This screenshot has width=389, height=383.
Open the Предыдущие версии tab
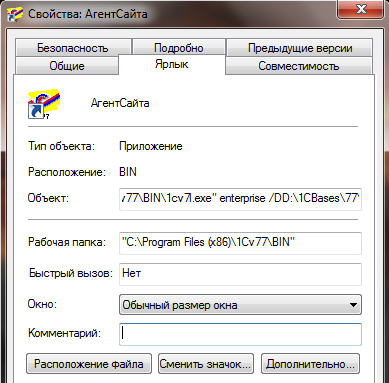[300, 48]
